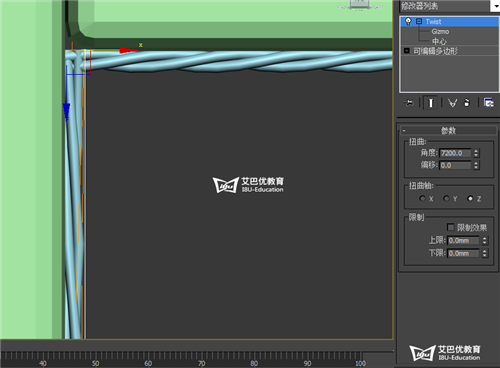Collapse the Twist modifier sub-objects

coord(419,22)
